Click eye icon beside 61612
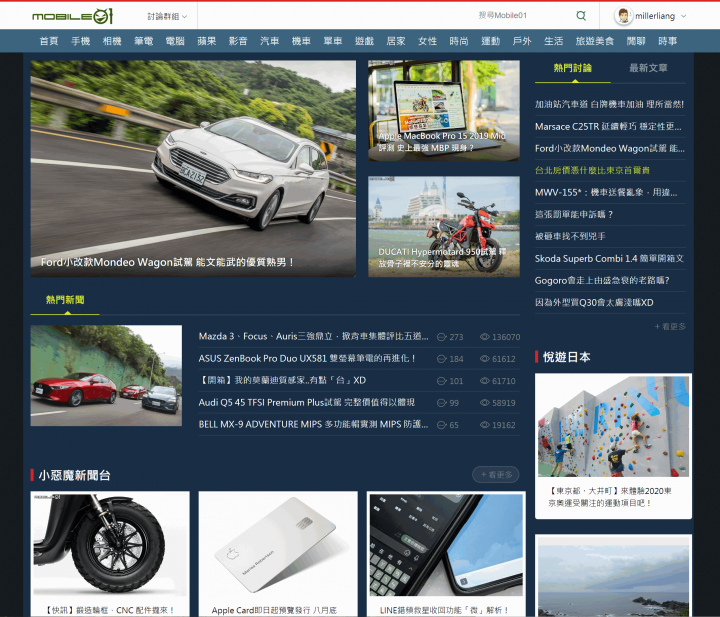The height and width of the screenshot is (617, 720). tap(484, 359)
